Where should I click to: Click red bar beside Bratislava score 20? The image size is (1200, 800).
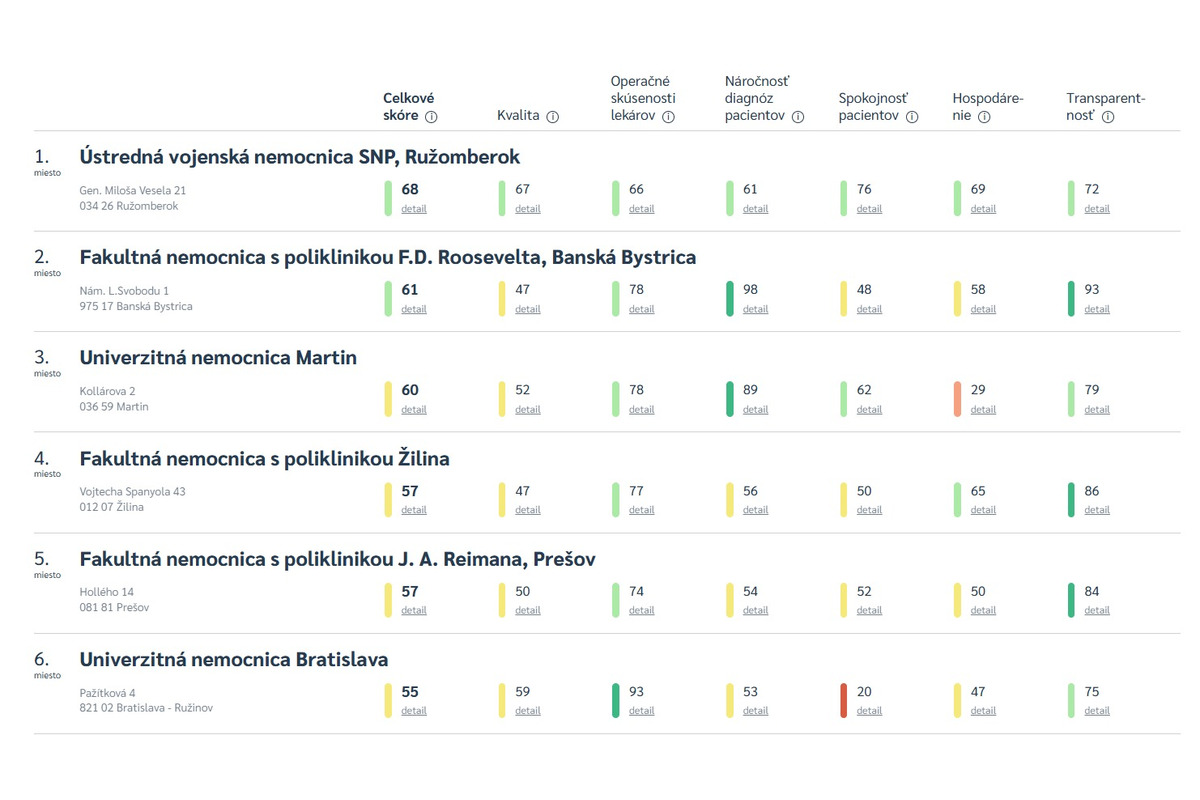[x=844, y=700]
